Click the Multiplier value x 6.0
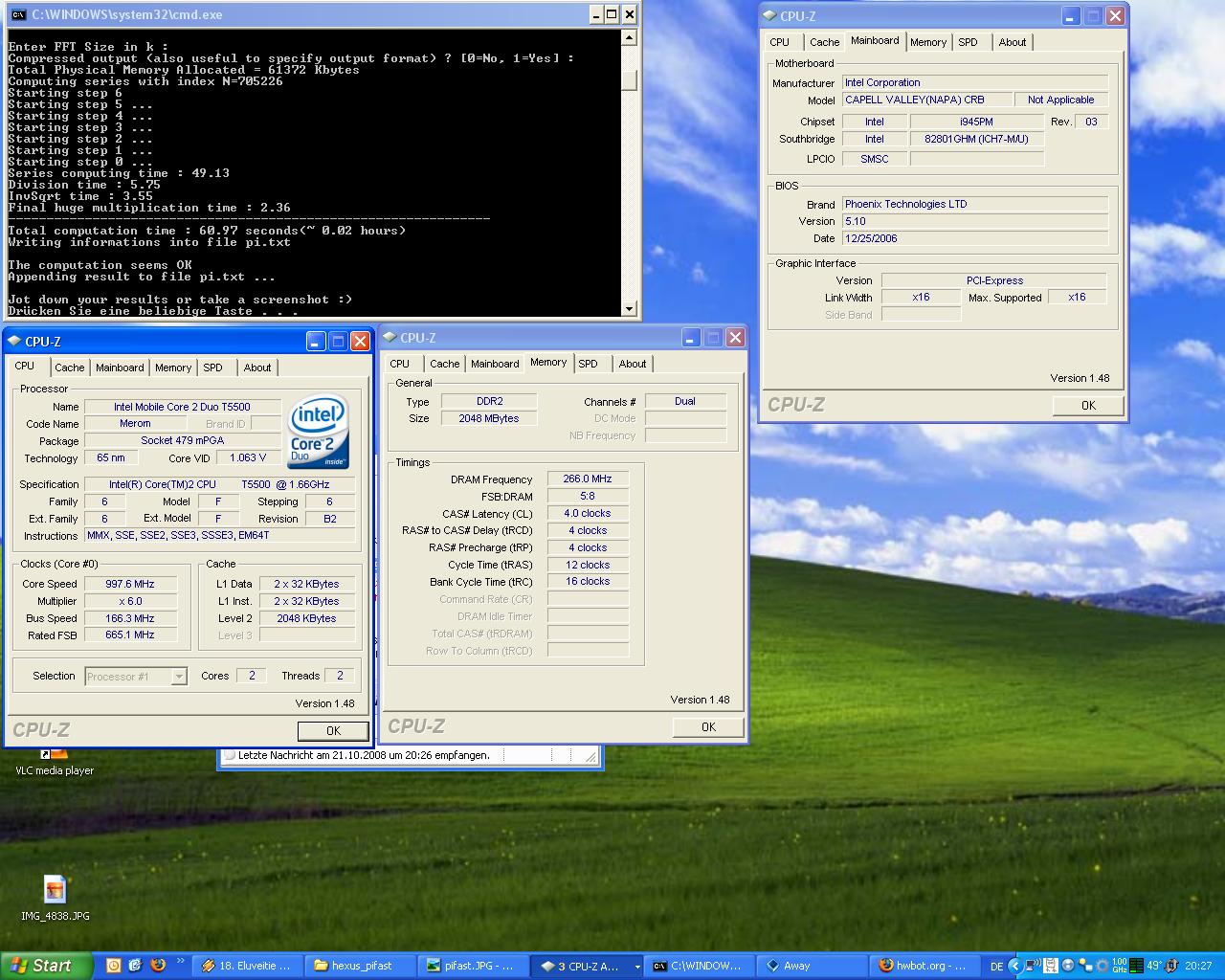Screen dimensions: 1225x980 pos(130,601)
